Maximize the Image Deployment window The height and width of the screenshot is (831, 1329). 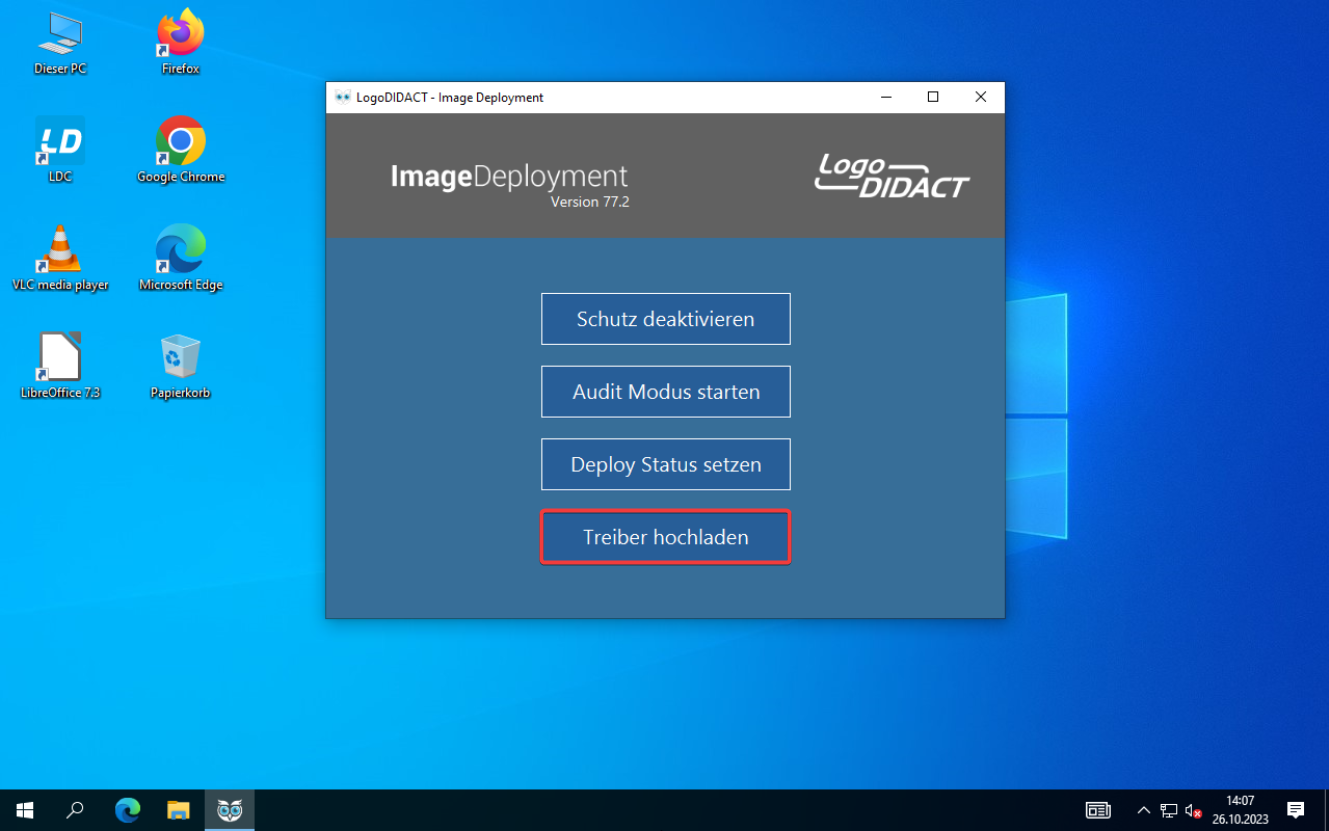(x=933, y=97)
